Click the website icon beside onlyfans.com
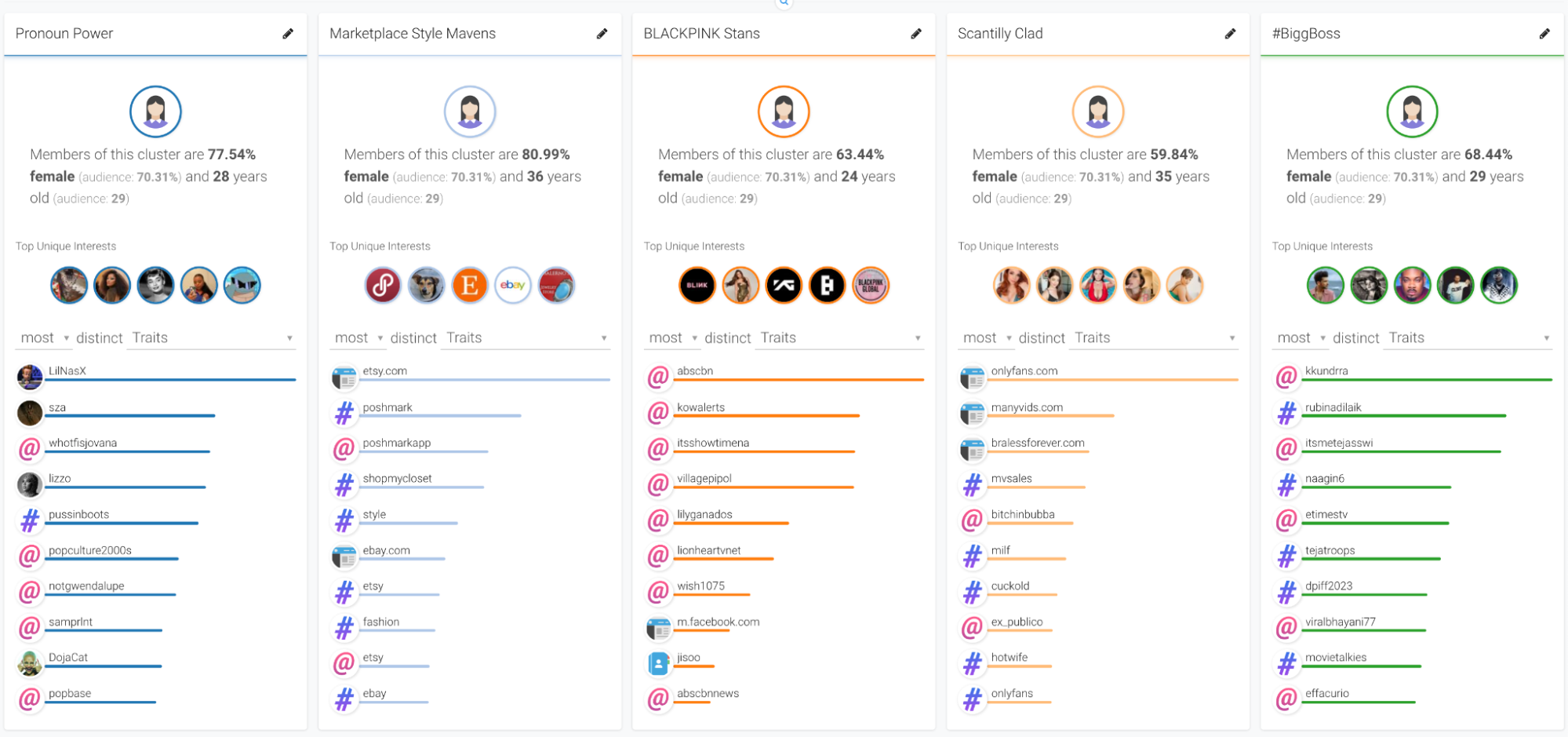The image size is (1568, 737). [972, 378]
